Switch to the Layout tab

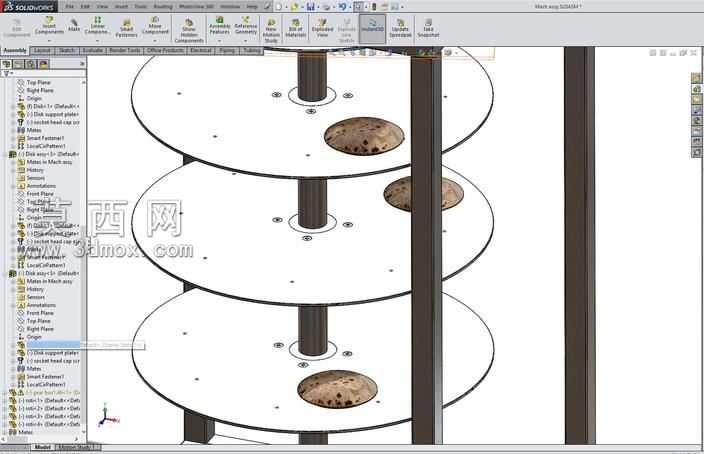coord(42,50)
